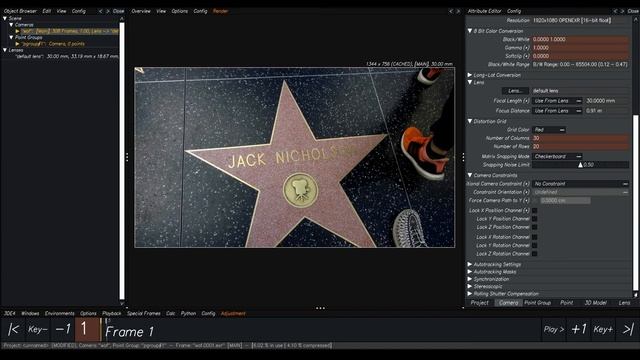Image resolution: width=640 pixels, height=360 pixels.
Task: Switch to the Project tab
Action: click(480, 303)
